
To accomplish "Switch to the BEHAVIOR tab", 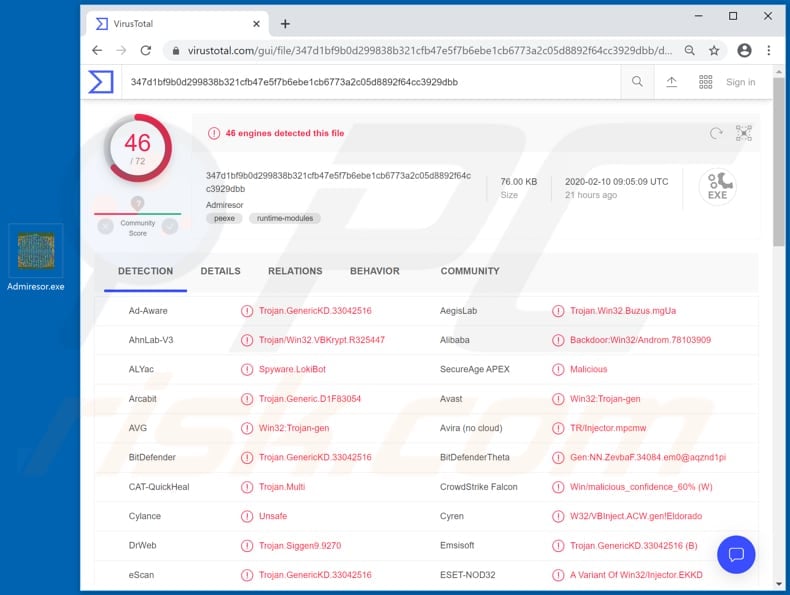I will (374, 271).
